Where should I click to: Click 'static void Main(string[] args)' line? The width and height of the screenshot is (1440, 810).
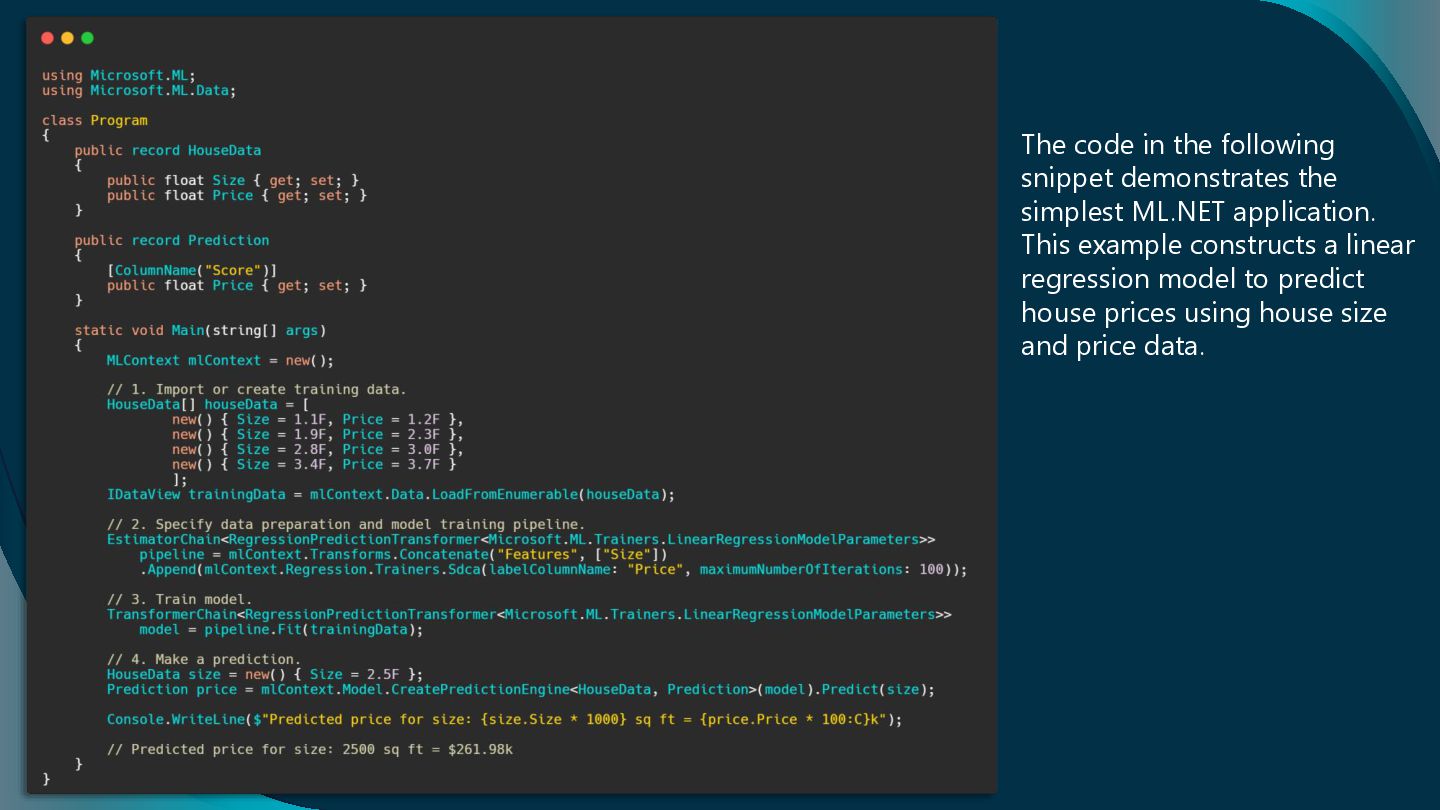coord(200,330)
